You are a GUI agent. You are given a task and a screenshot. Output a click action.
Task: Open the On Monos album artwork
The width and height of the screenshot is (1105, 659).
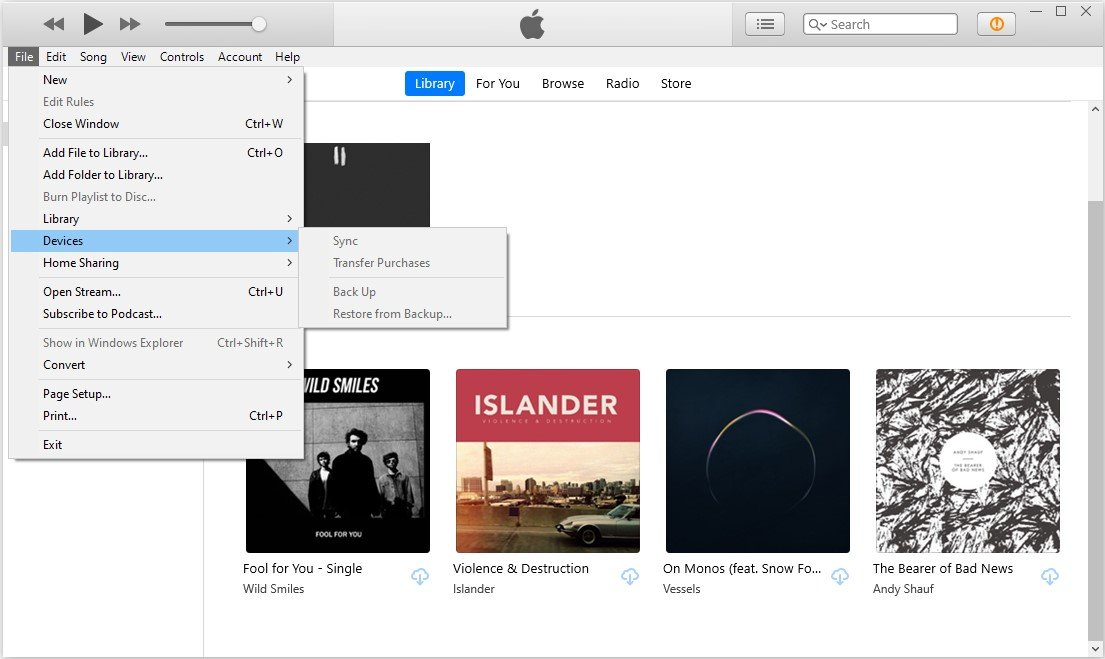(x=758, y=461)
